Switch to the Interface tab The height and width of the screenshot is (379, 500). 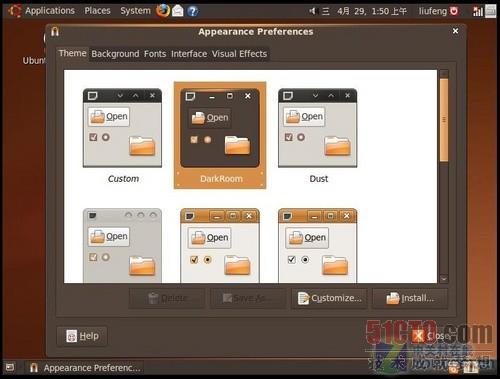tap(189, 54)
